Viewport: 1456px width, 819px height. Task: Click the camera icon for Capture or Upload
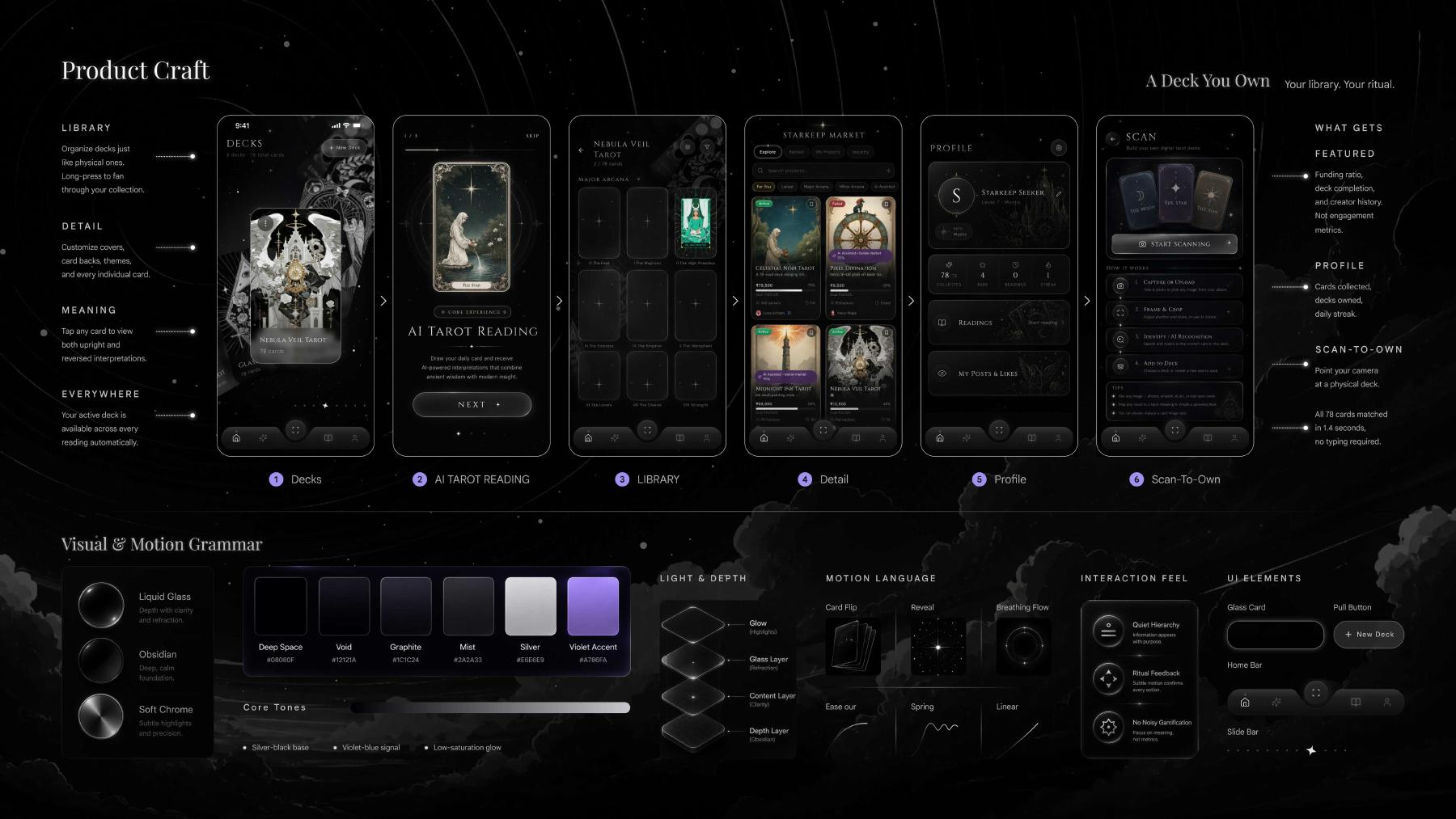click(1120, 285)
